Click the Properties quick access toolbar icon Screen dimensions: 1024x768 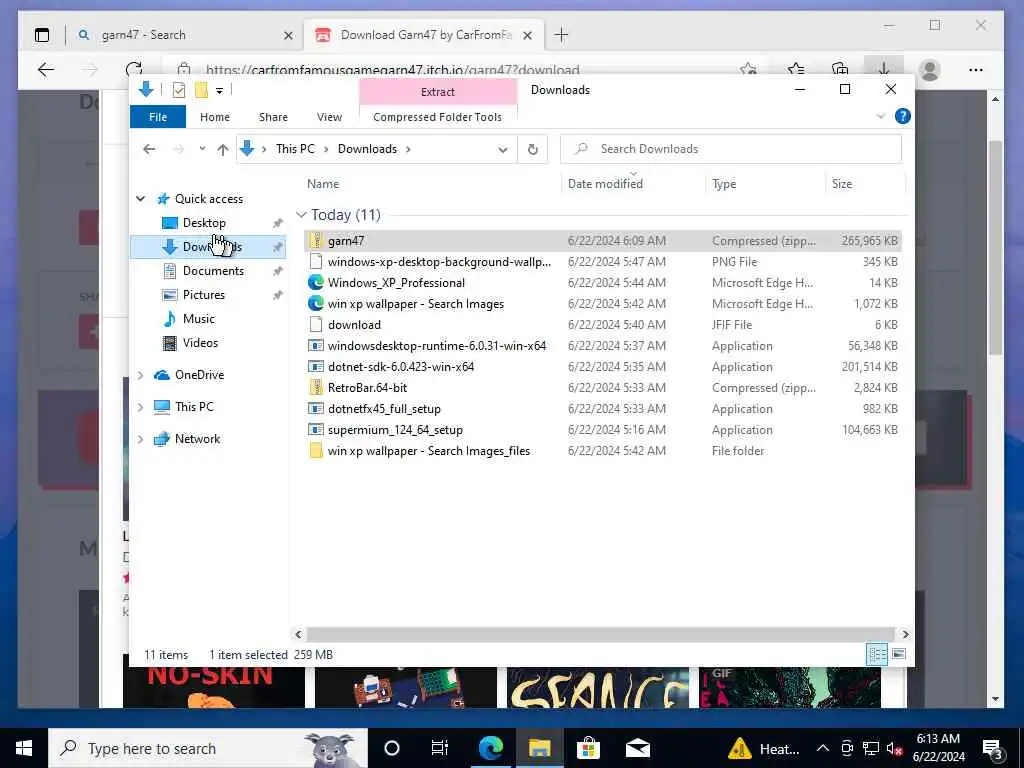coord(178,90)
